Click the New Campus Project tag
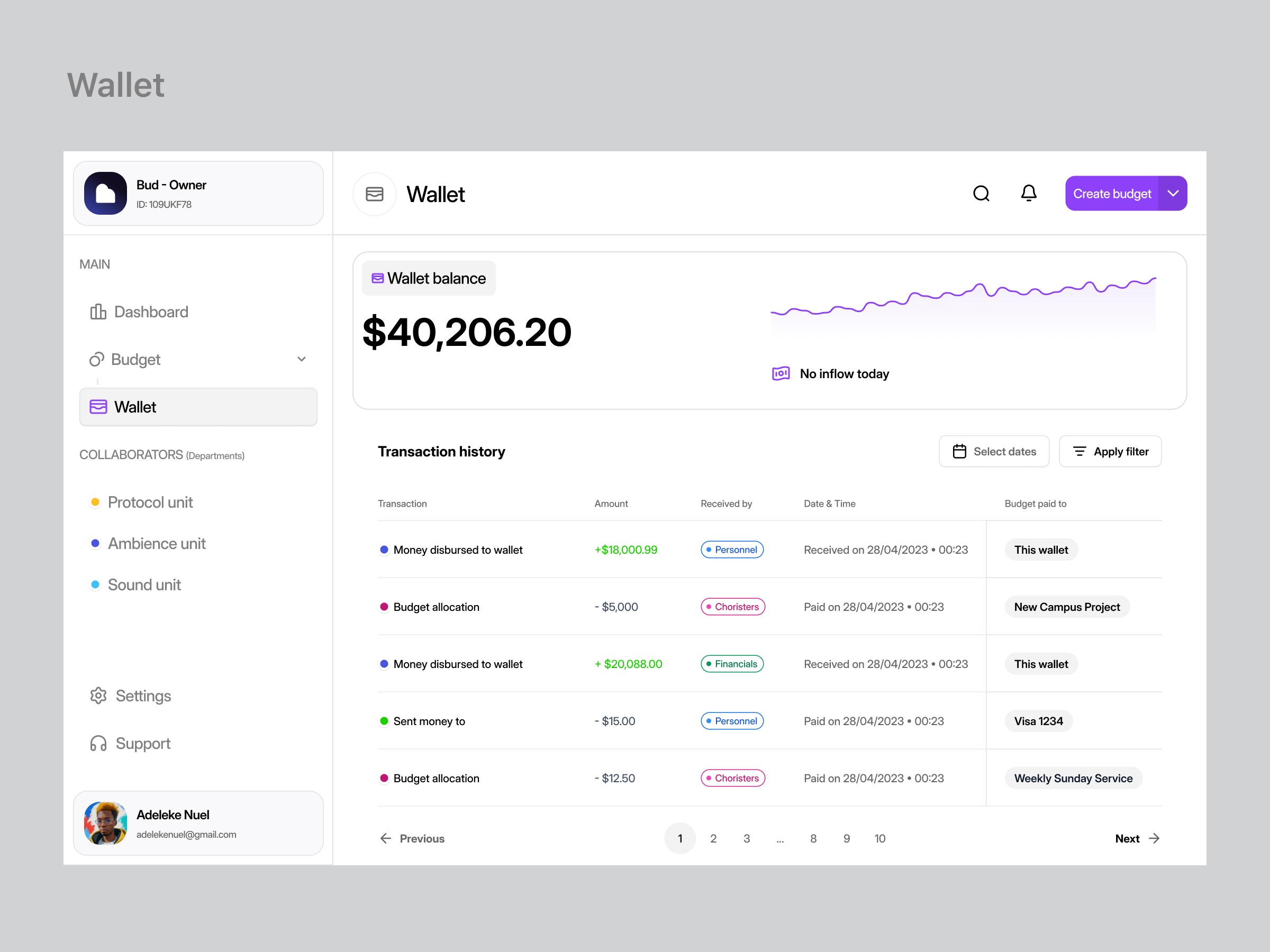Image resolution: width=1270 pixels, height=952 pixels. [1066, 607]
